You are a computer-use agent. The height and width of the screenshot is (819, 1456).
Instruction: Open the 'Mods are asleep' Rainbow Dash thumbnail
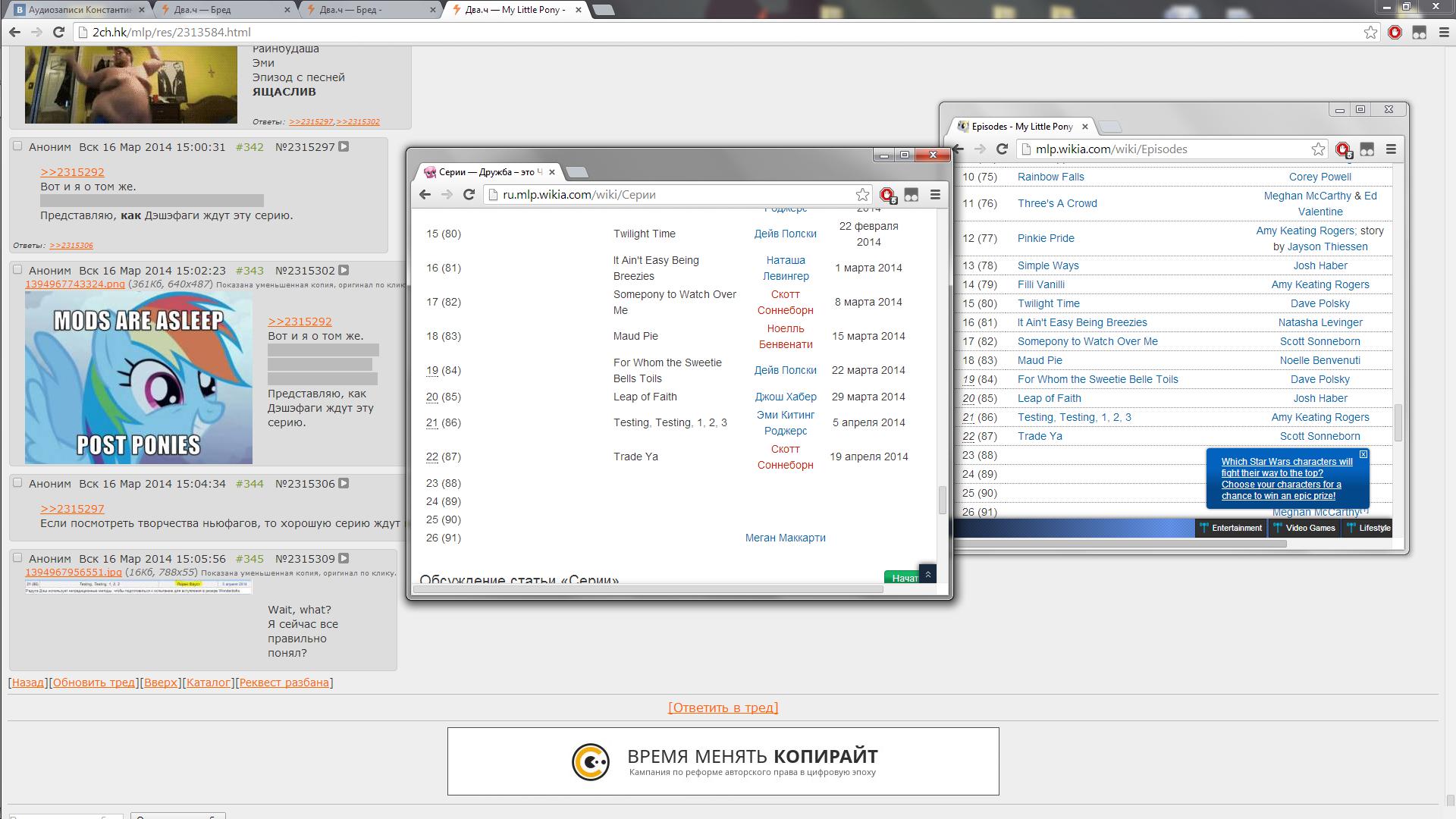(x=139, y=378)
